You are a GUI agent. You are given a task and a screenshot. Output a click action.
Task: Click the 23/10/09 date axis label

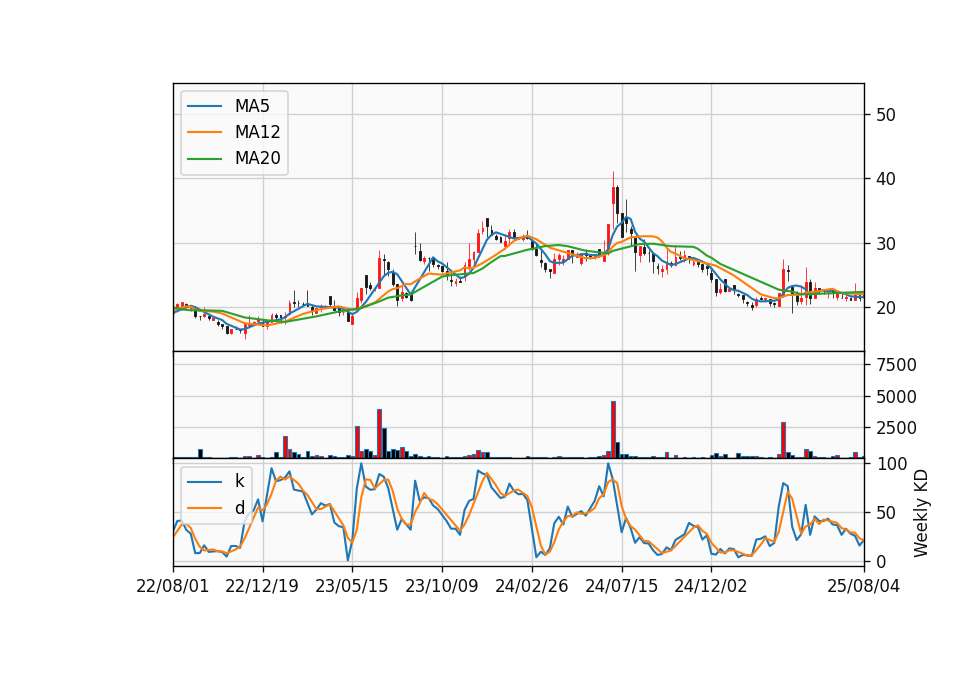(x=441, y=586)
